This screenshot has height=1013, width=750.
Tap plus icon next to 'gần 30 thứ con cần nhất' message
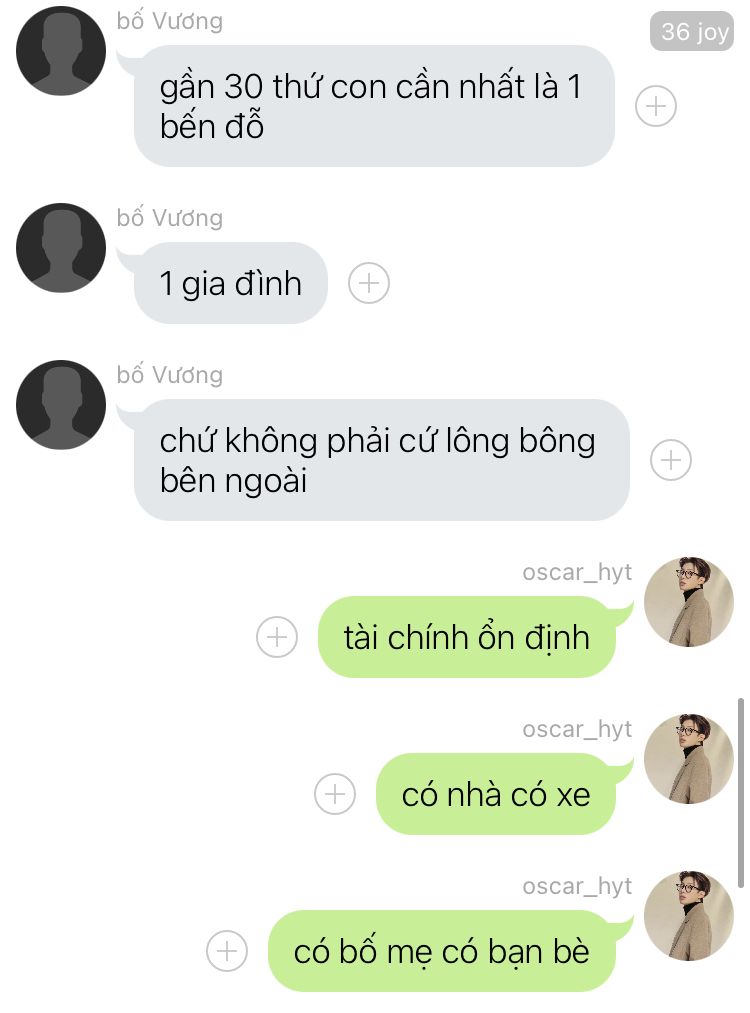pos(656,106)
